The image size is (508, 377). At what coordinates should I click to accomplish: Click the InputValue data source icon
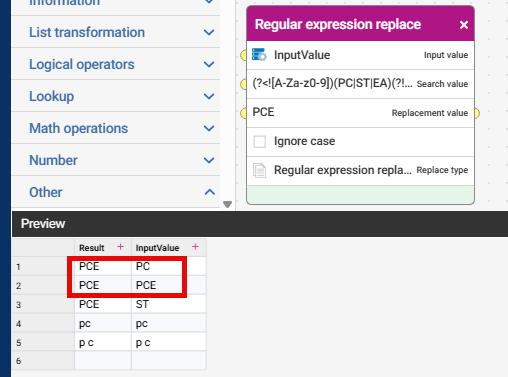point(259,55)
